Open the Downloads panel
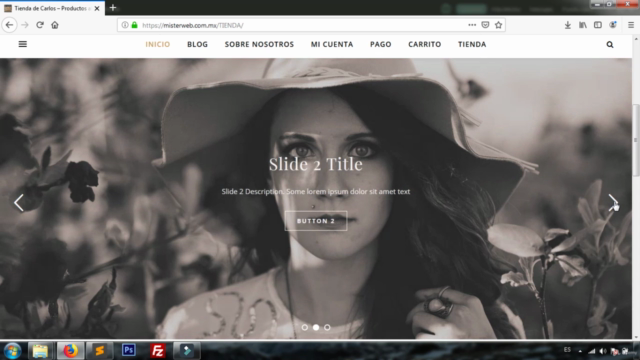The image size is (640, 360). (567, 25)
